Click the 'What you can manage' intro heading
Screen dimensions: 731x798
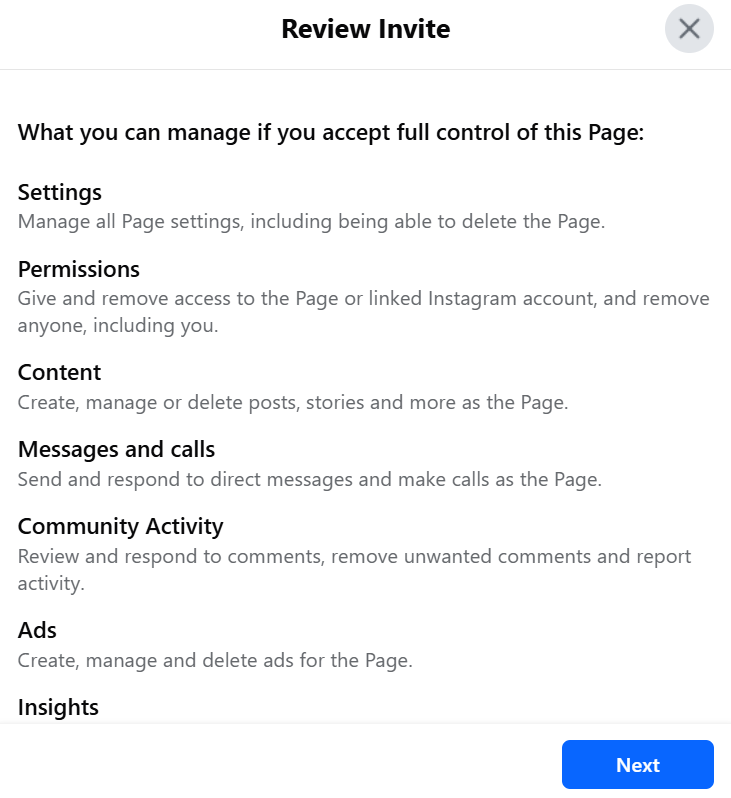click(331, 133)
